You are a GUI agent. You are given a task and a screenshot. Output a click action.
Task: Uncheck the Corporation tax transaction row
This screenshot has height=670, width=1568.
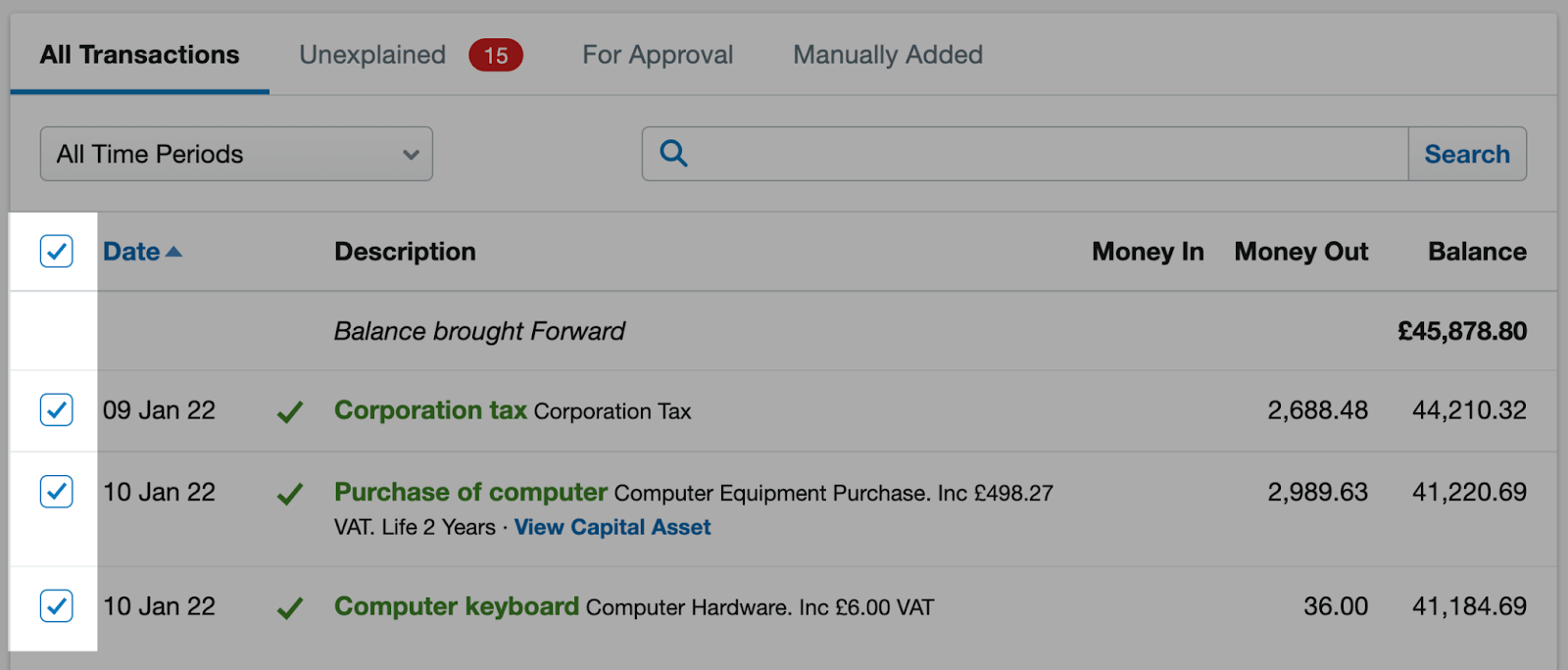point(56,410)
